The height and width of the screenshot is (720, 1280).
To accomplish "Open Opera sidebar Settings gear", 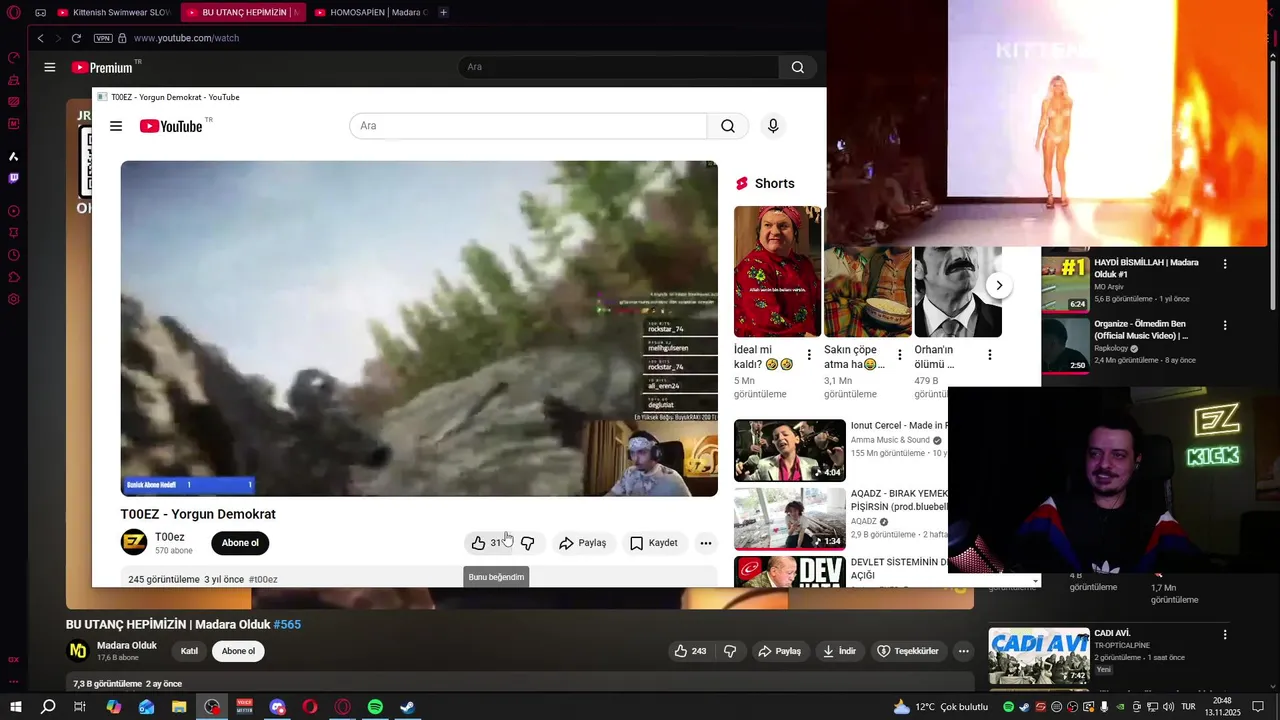I will 14,299.
